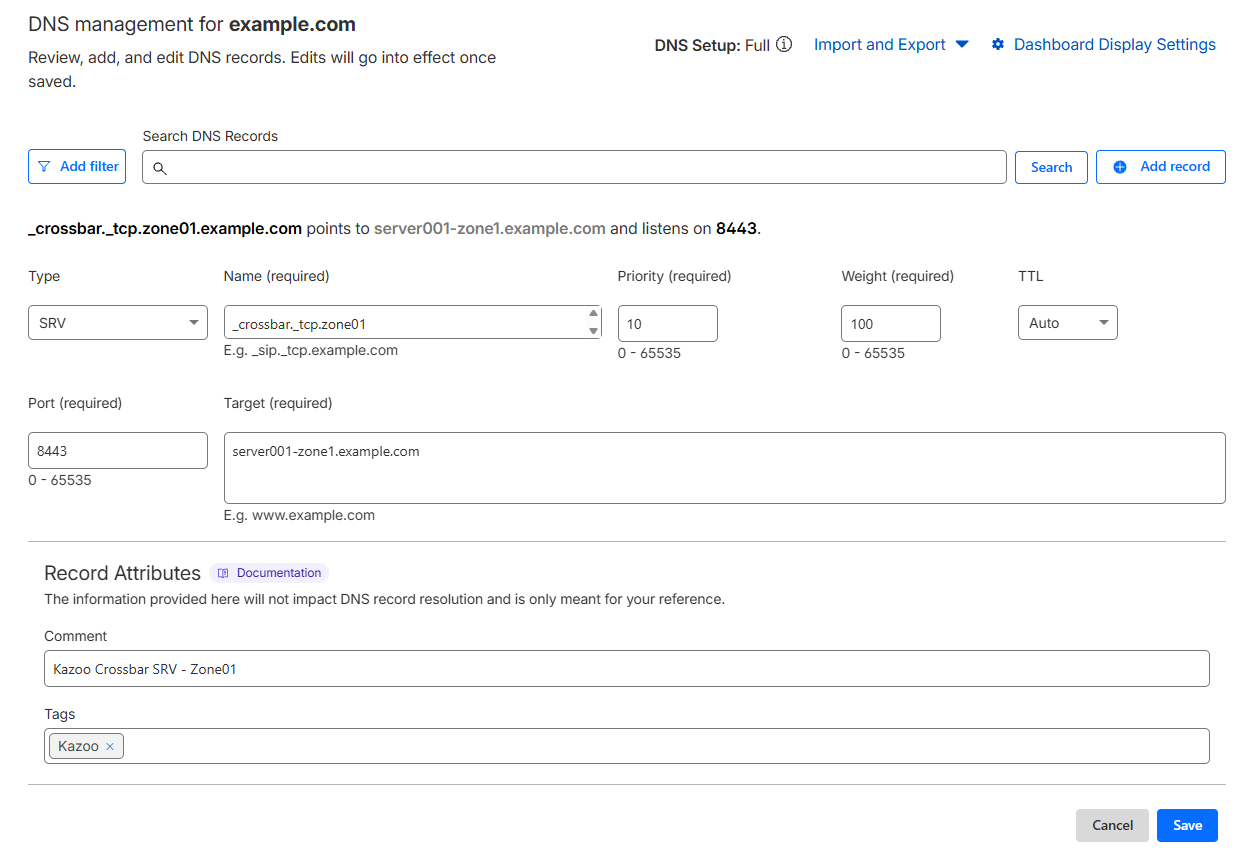Click Cancel to discard record changes
This screenshot has height=853, width=1254.
point(1112,825)
